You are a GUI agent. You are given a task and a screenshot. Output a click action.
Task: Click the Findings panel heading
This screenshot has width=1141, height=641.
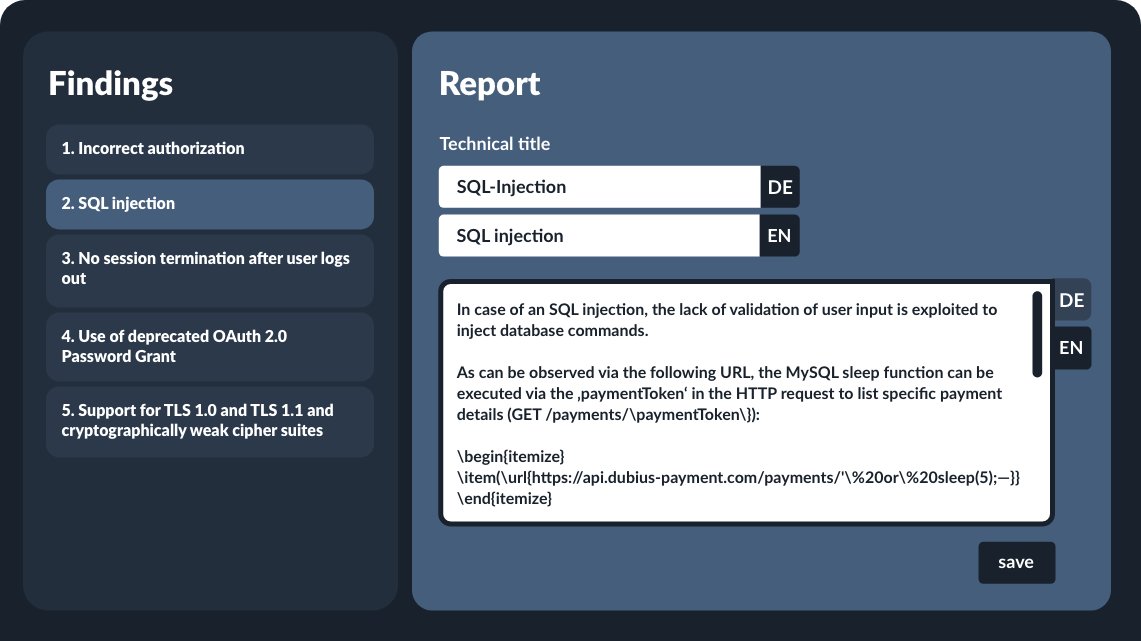click(111, 83)
